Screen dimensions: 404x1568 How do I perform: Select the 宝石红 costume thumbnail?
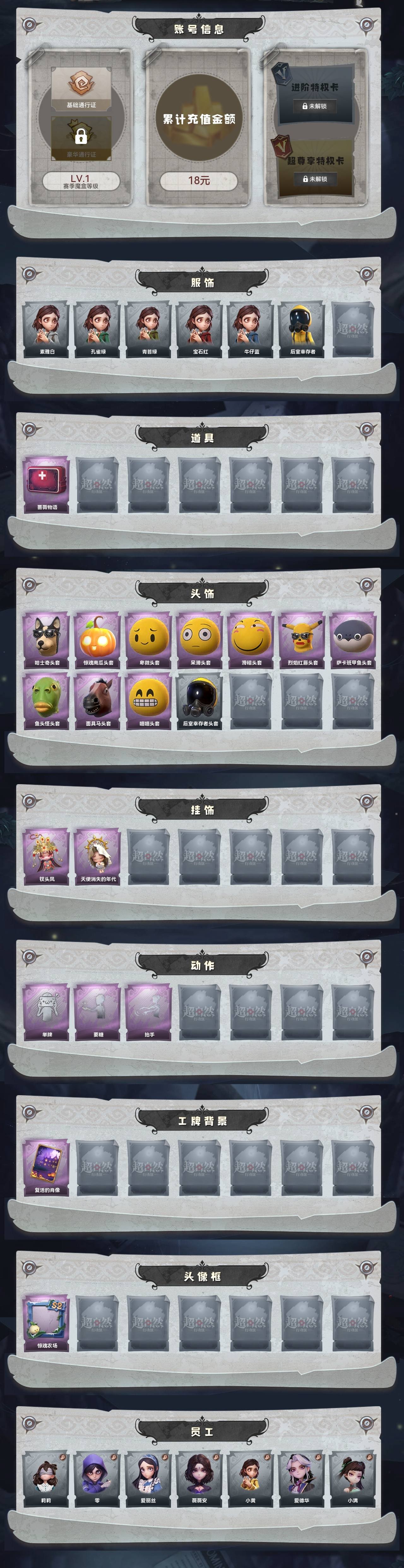click(x=200, y=329)
